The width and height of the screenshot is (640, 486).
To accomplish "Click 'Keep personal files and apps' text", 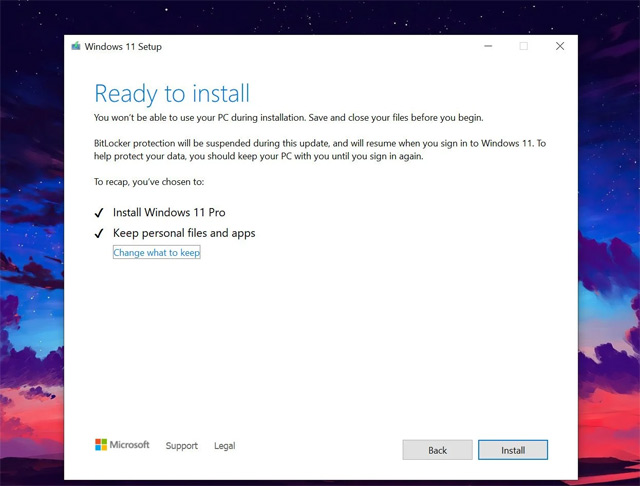I will click(x=184, y=233).
